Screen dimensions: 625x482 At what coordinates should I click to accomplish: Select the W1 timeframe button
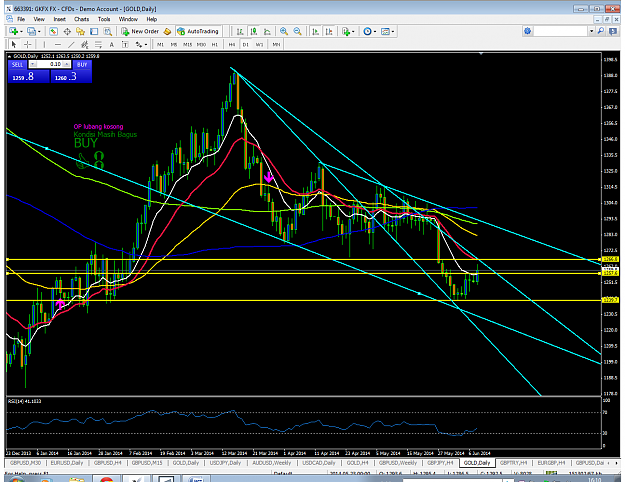pos(259,45)
